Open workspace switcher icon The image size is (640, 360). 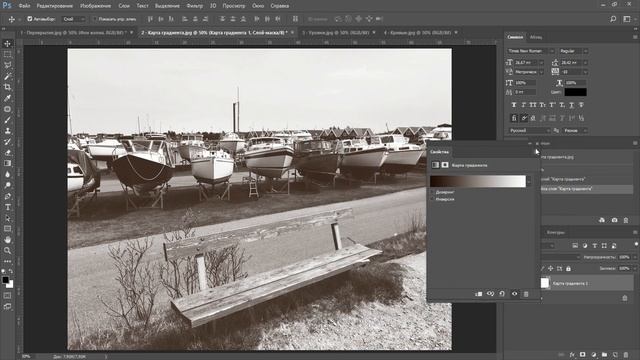point(627,19)
